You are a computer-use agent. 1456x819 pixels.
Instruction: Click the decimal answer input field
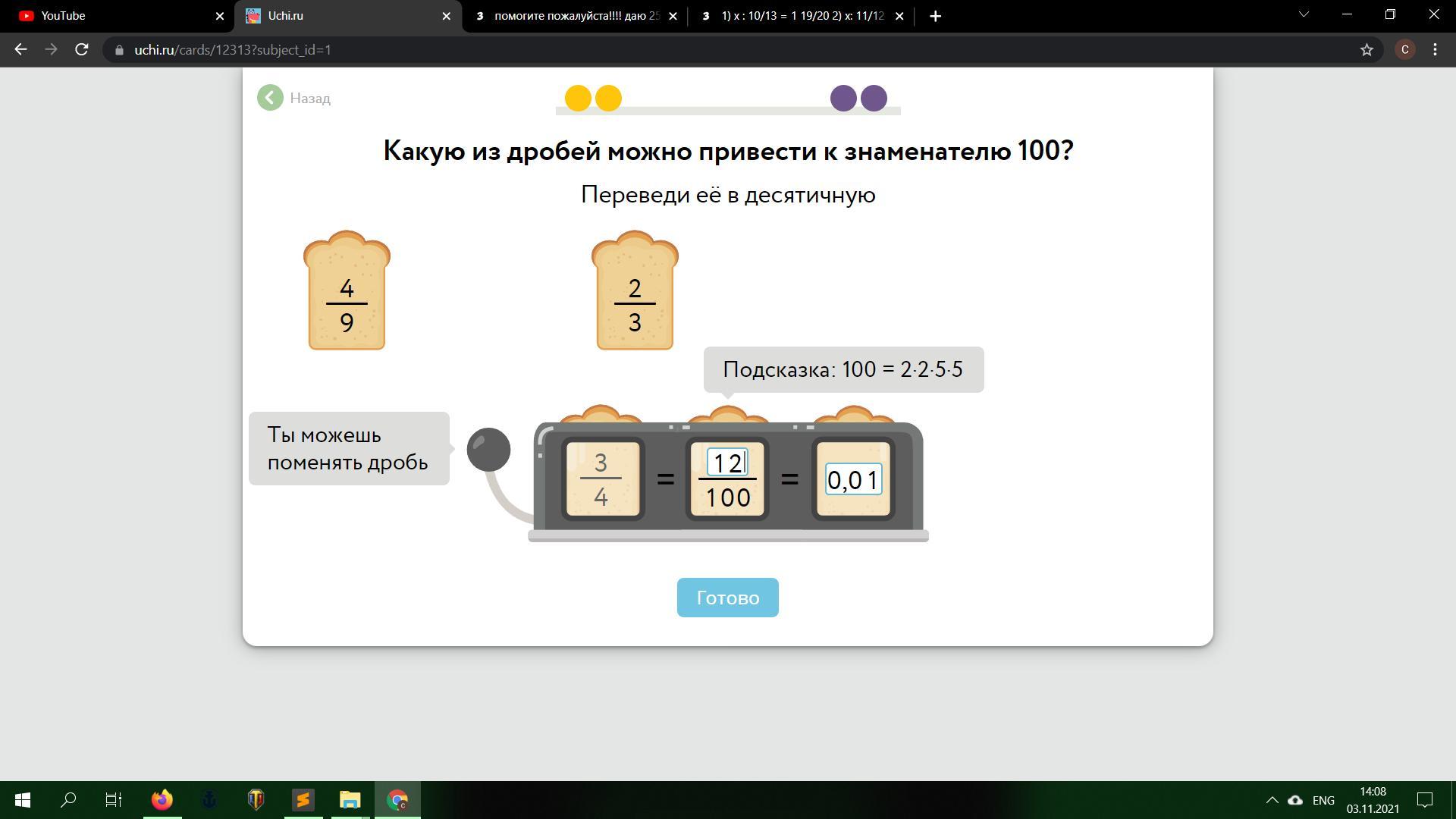point(853,480)
